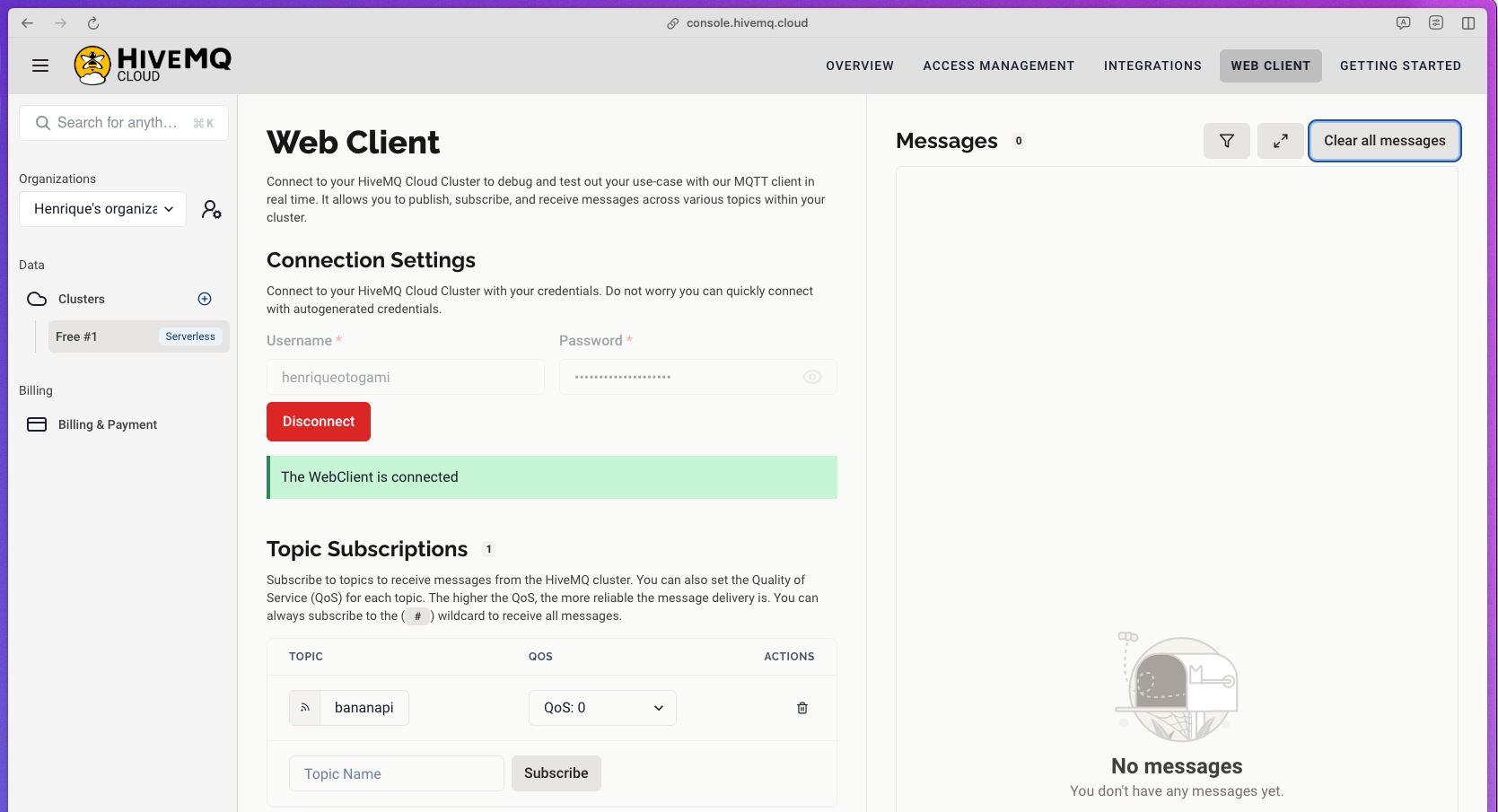Click the Password input field
The image size is (1498, 812).
(x=698, y=377)
